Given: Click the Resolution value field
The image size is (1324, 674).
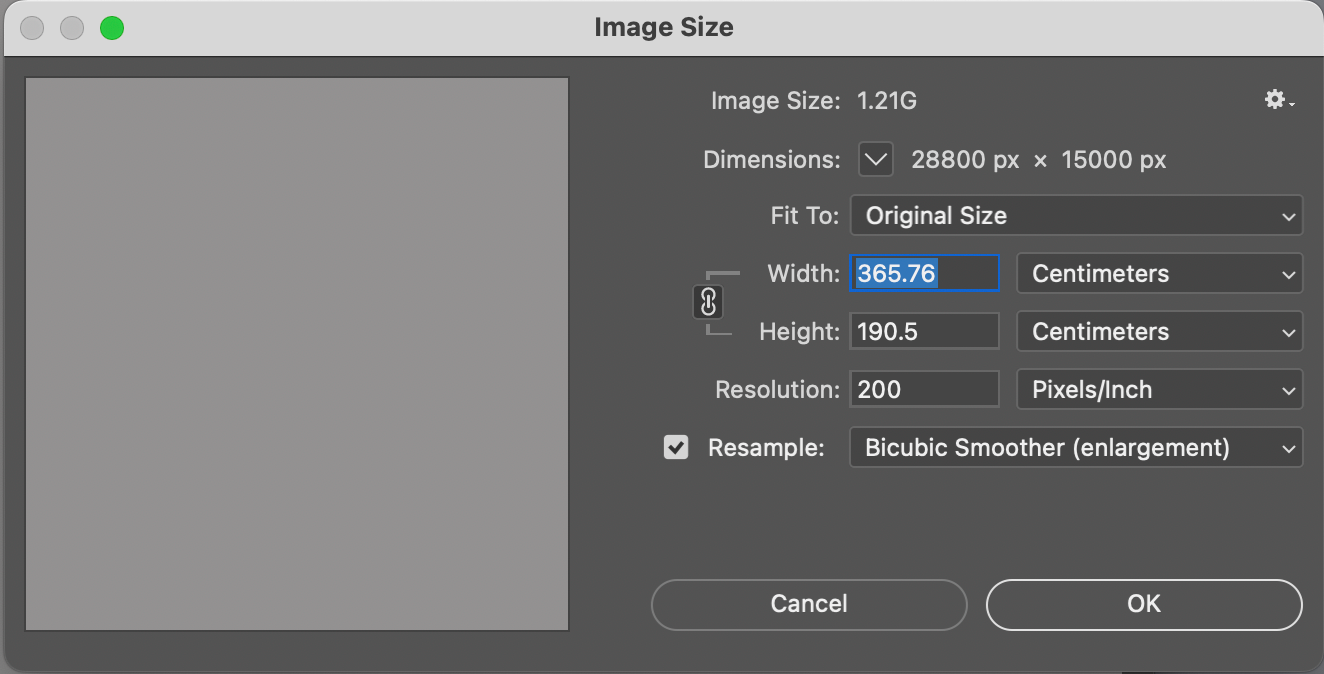Looking at the screenshot, I should coord(924,390).
